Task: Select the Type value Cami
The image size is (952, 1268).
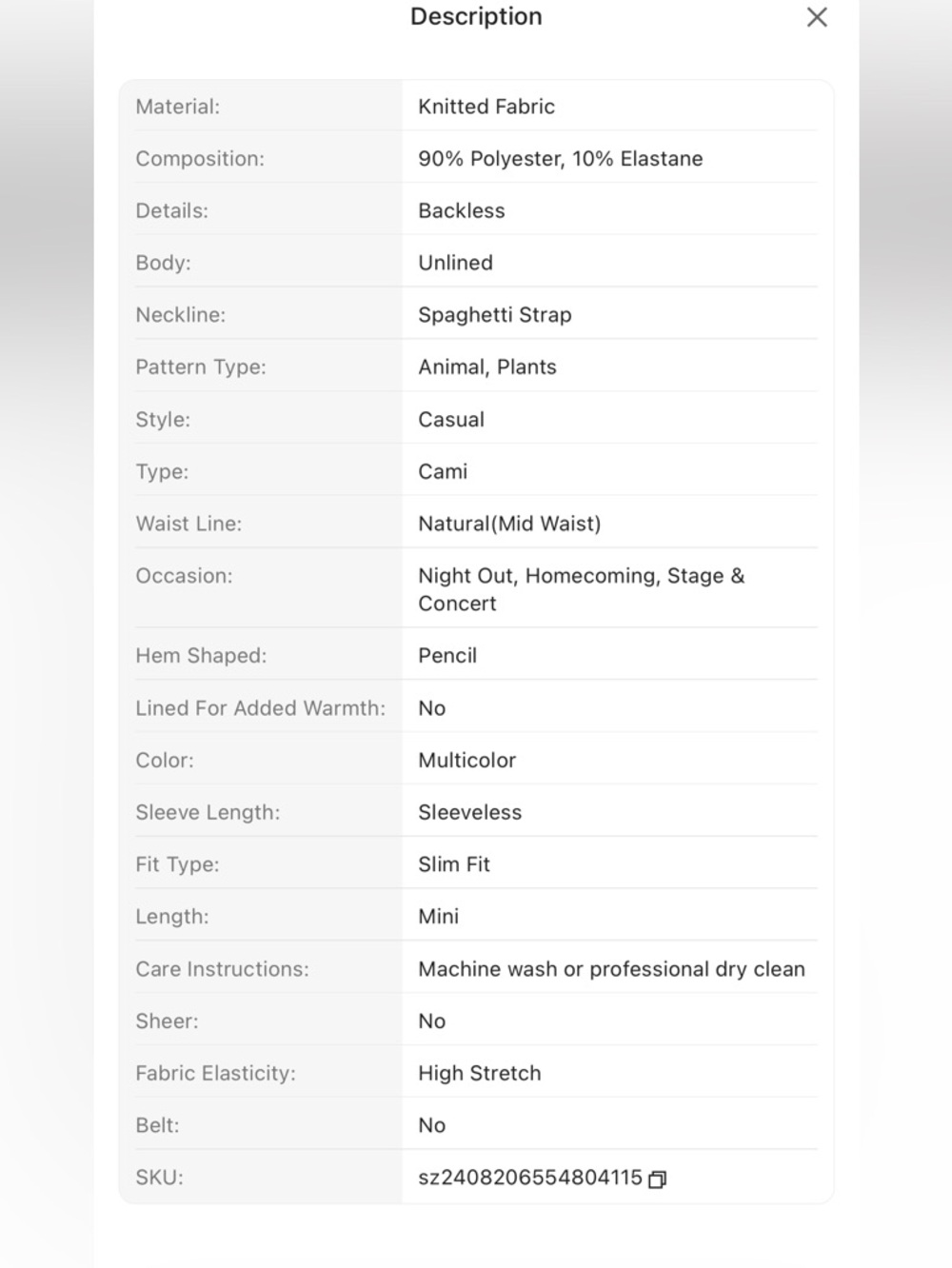Action: (443, 471)
